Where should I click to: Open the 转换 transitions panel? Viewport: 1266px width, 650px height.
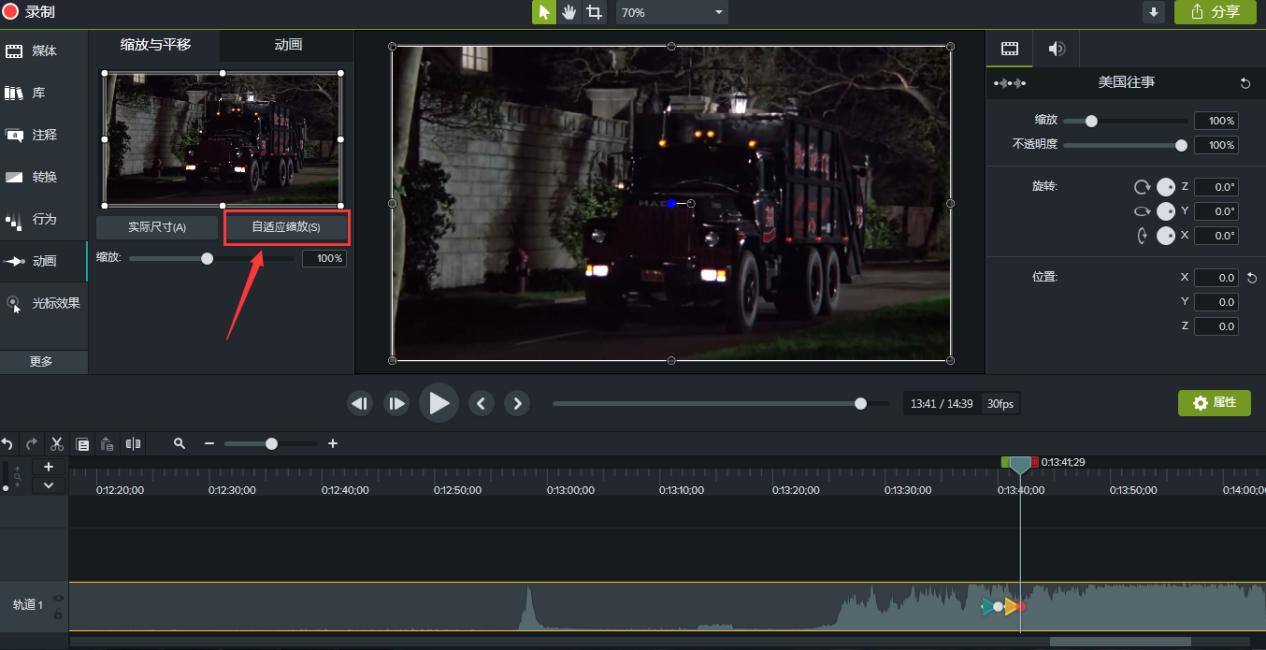(x=44, y=177)
